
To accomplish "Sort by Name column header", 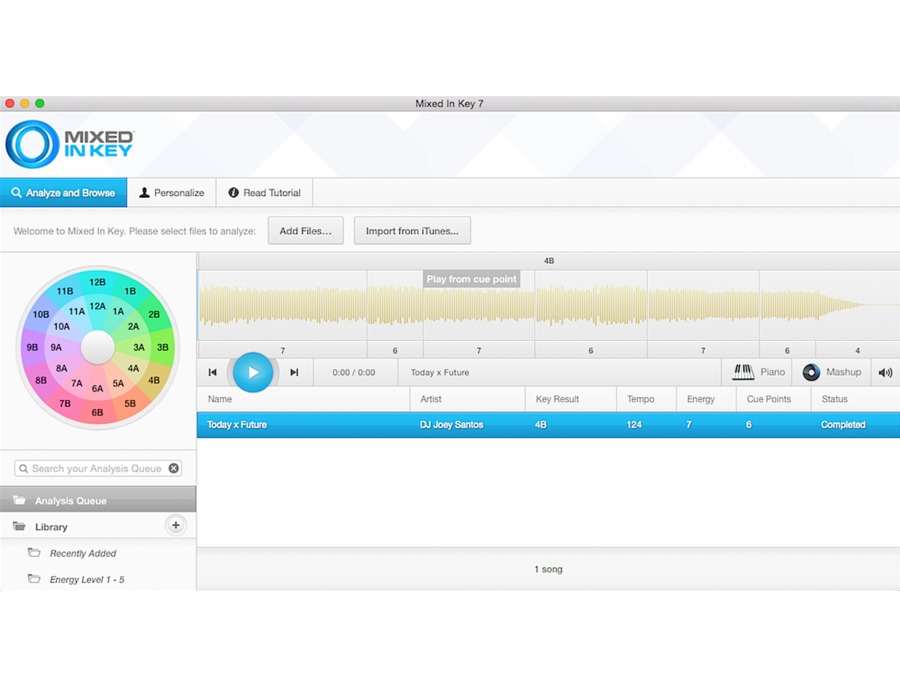I will [x=304, y=399].
